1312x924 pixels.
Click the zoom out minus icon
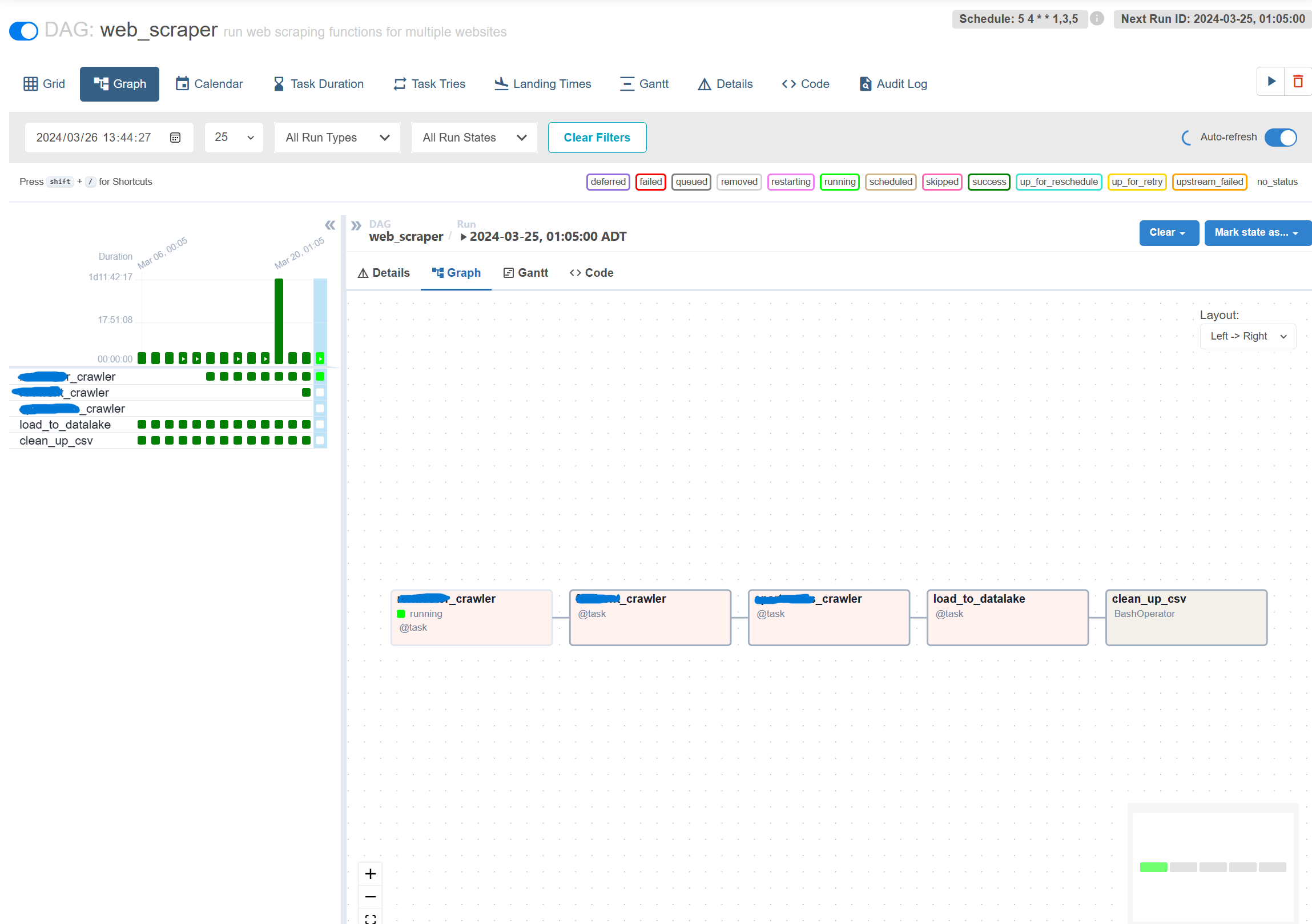click(371, 897)
